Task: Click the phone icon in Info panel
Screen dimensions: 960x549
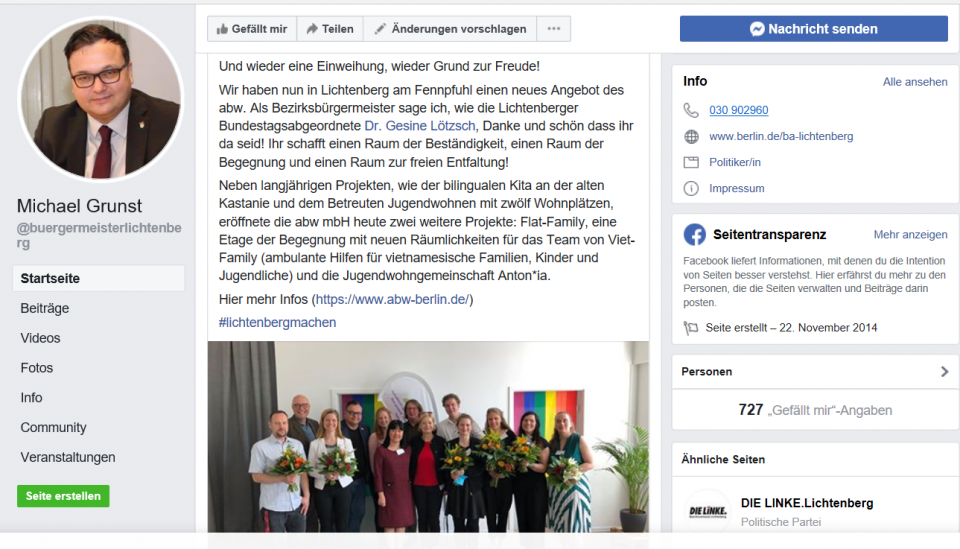Action: (691, 110)
